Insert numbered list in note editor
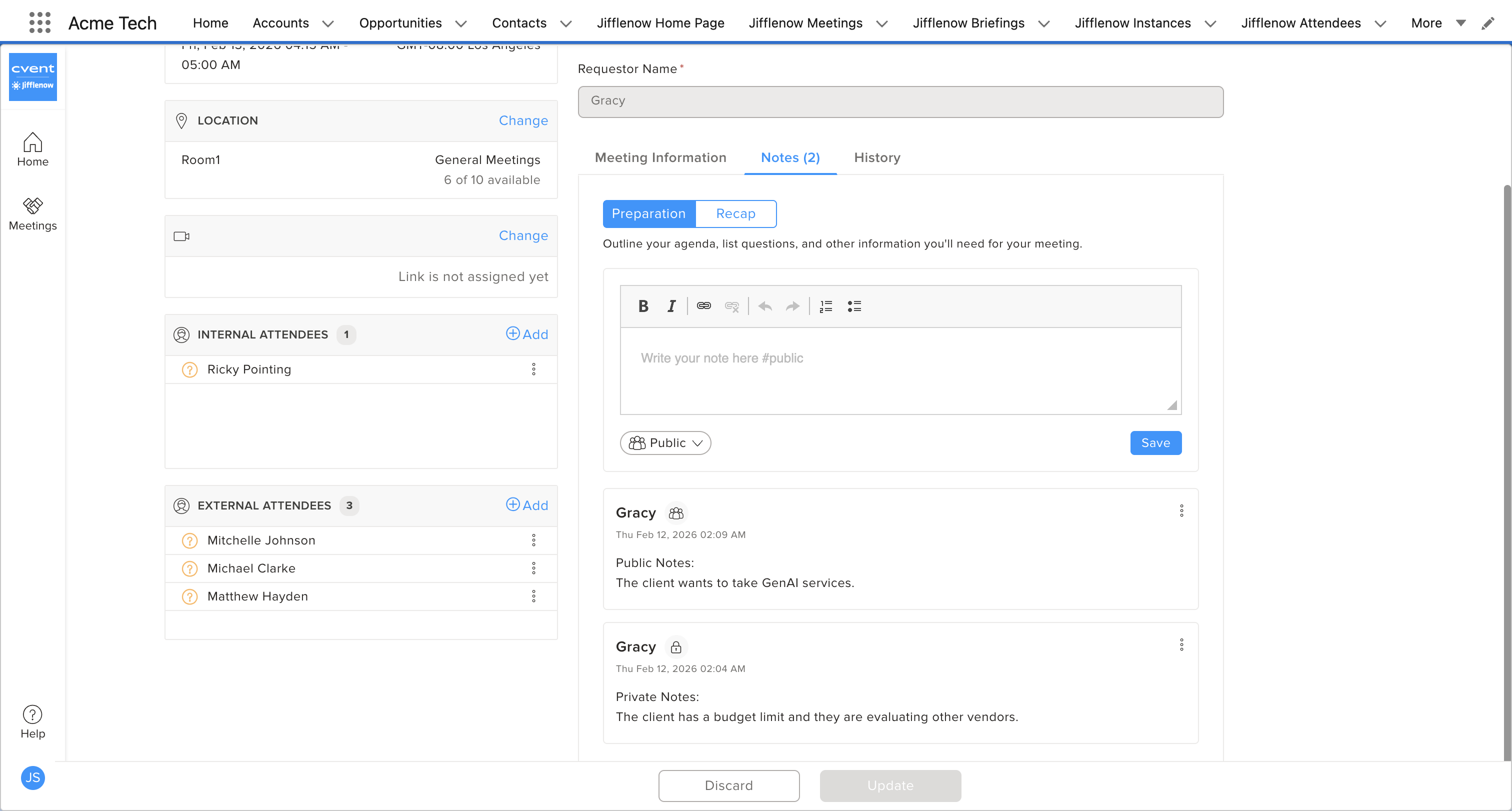1512x811 pixels. tap(826, 305)
